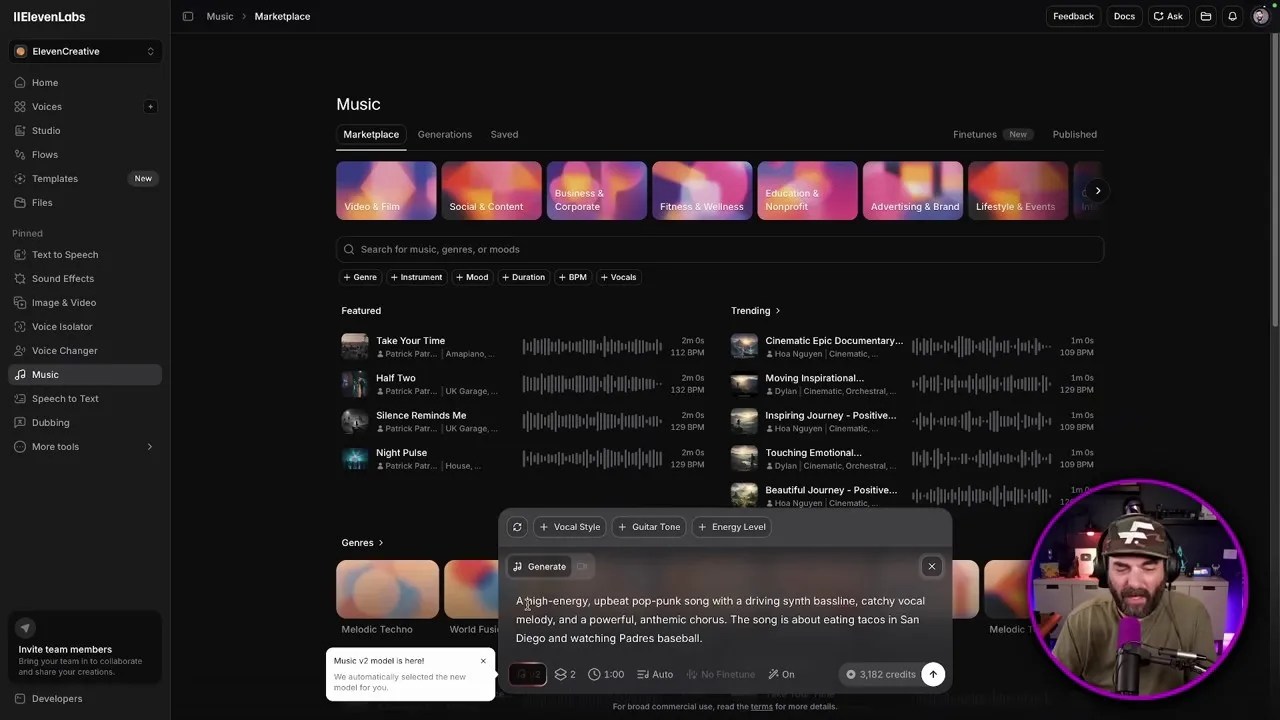1280x720 pixels.
Task: Open the terms link in the footer
Action: (x=762, y=707)
